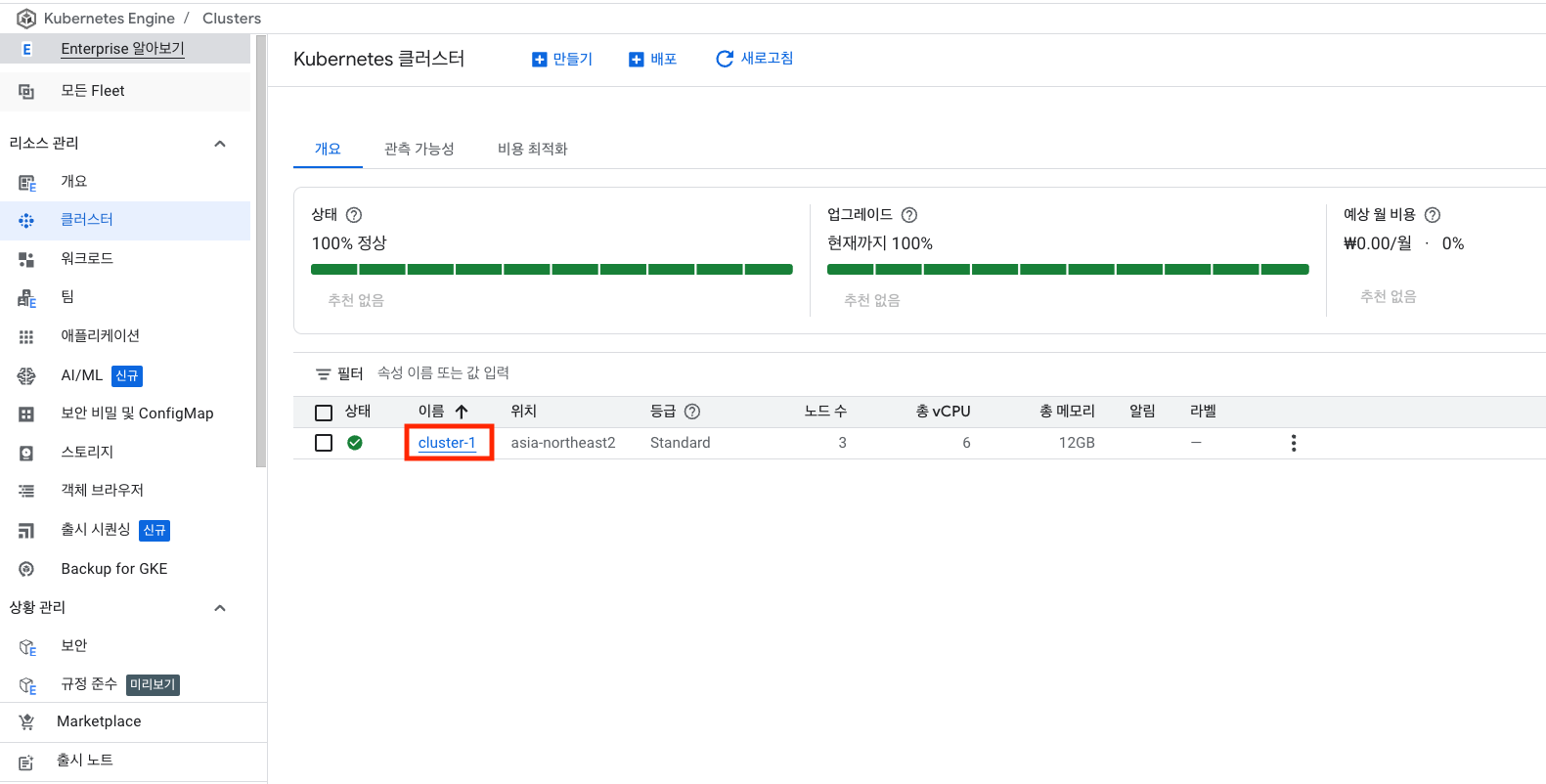1546x784 pixels.
Task: Click the 클러스터 sidebar icon
Action: click(26, 221)
